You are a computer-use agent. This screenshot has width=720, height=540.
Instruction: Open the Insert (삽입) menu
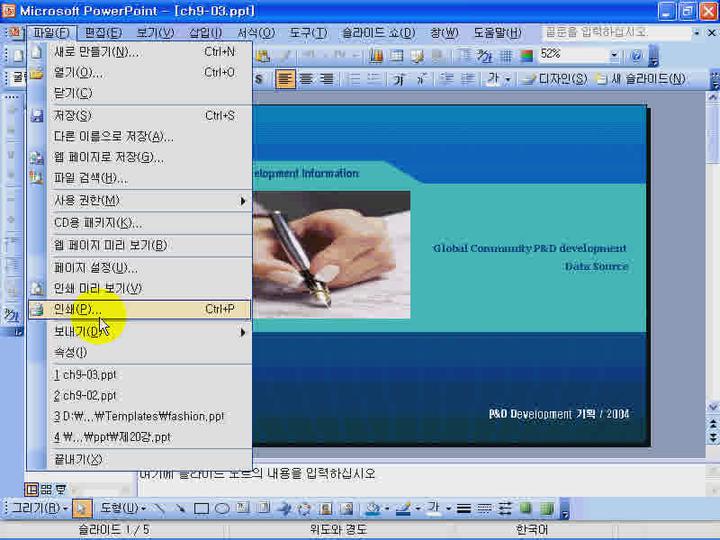click(206, 33)
